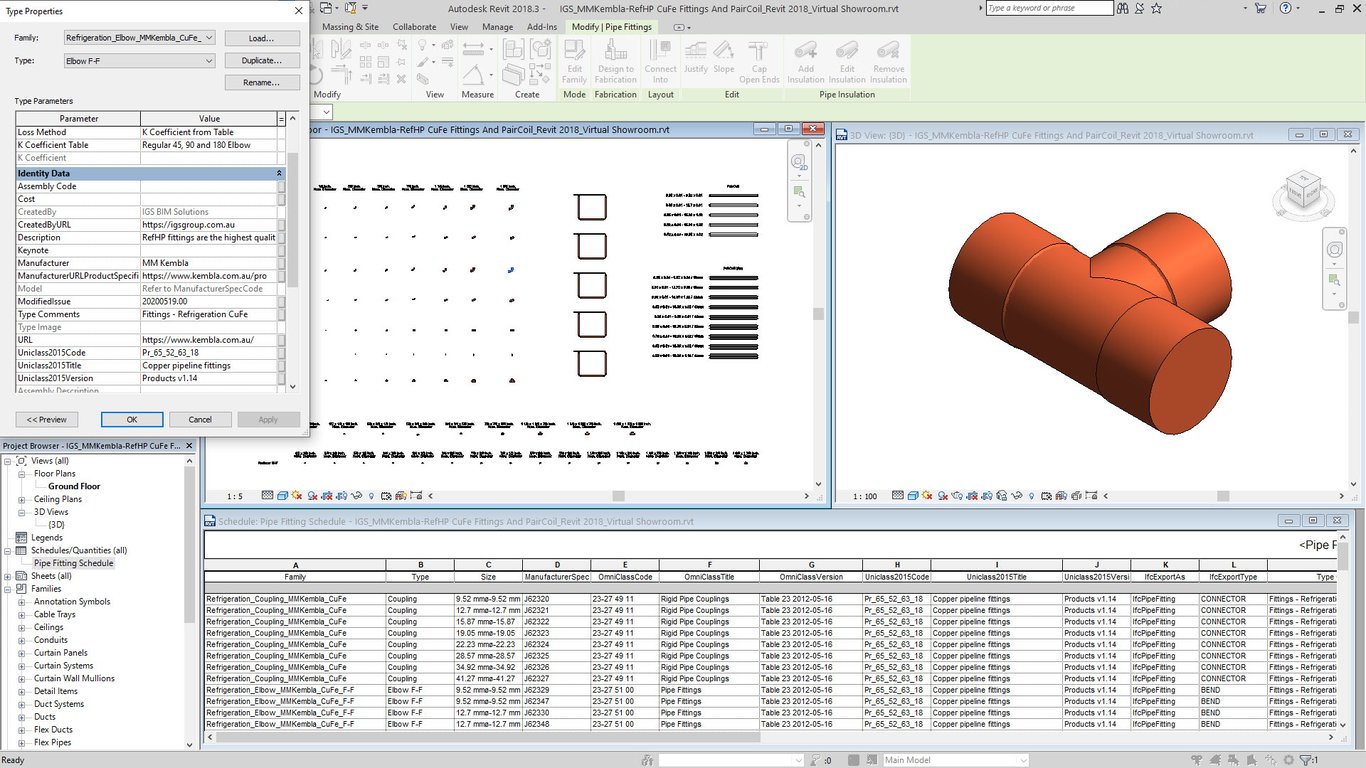1366x768 pixels.
Task: Click the Description parameter value field
Action: (x=208, y=238)
